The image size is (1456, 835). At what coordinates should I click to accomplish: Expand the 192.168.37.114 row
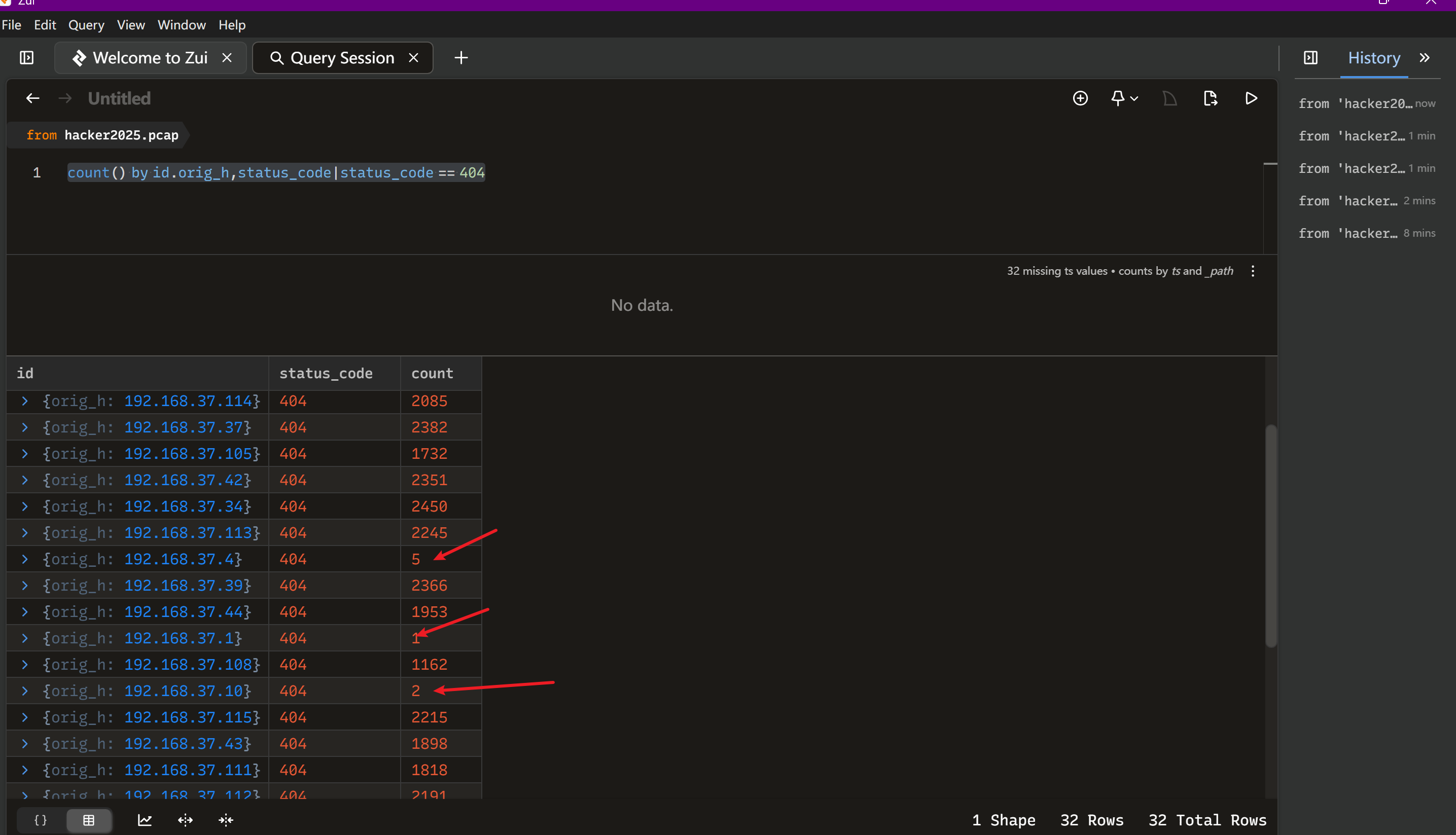click(25, 401)
